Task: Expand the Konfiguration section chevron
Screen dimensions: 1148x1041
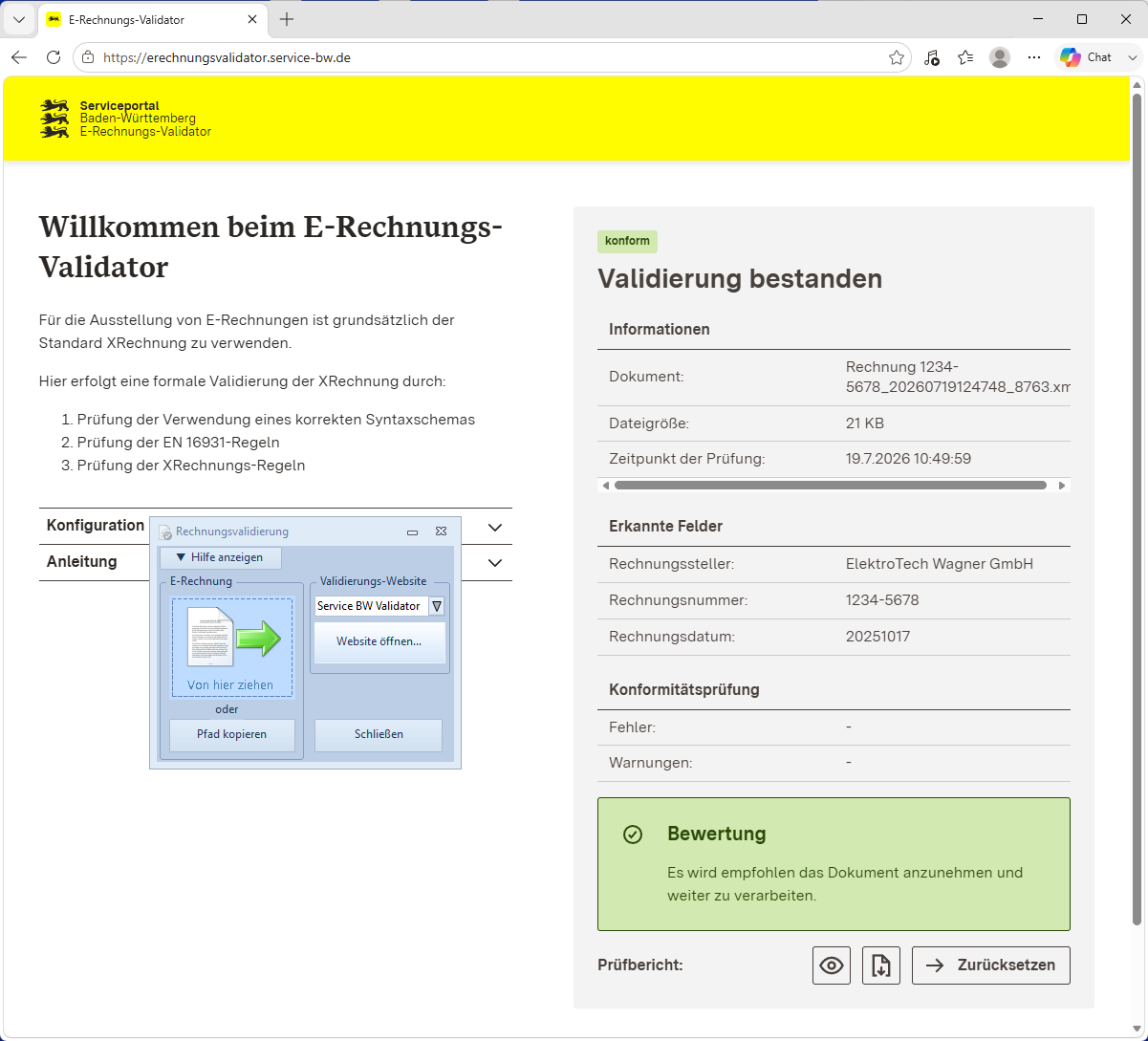Action: coord(495,528)
